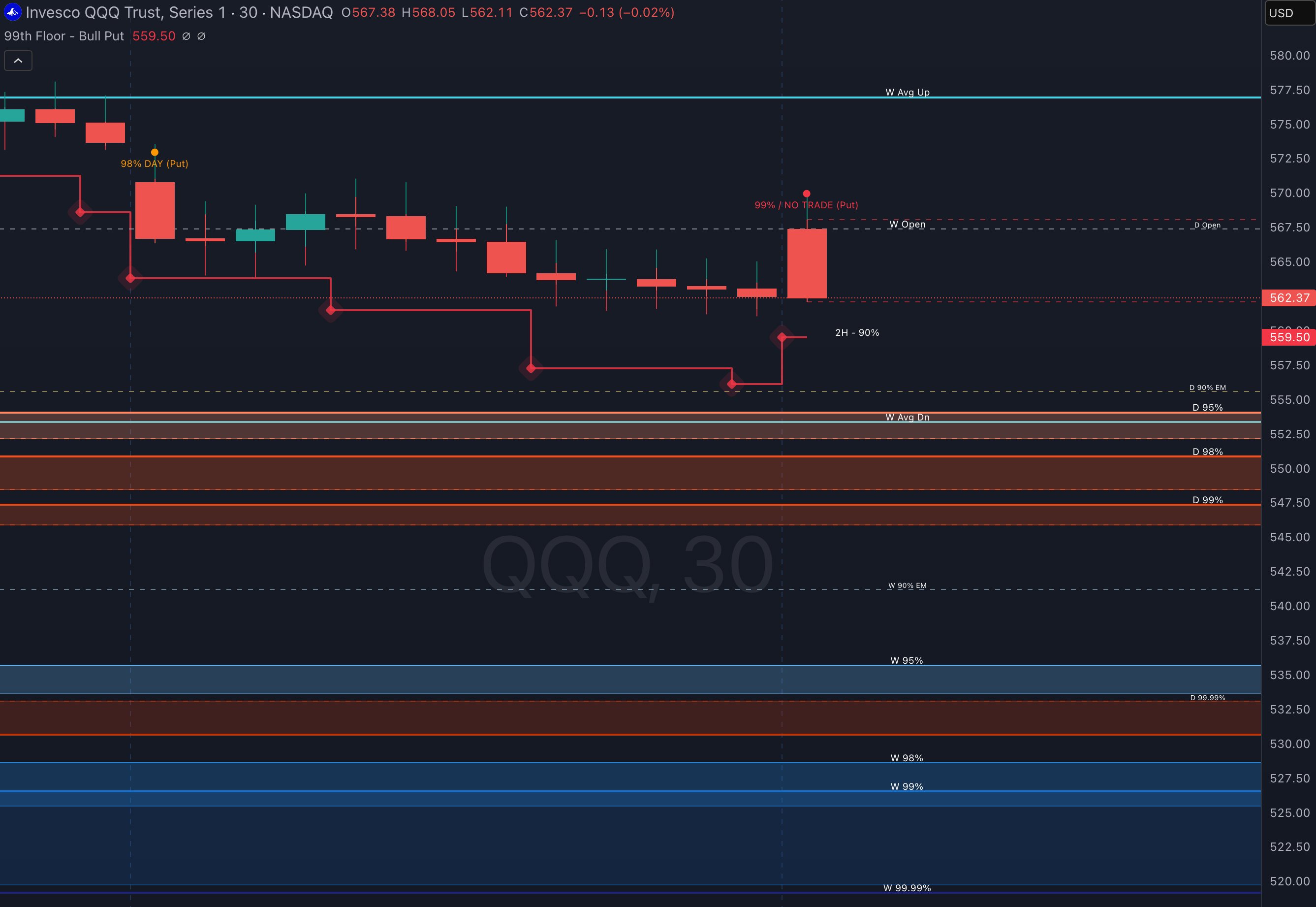
Task: Click the 2H - 90% label
Action: tap(857, 332)
